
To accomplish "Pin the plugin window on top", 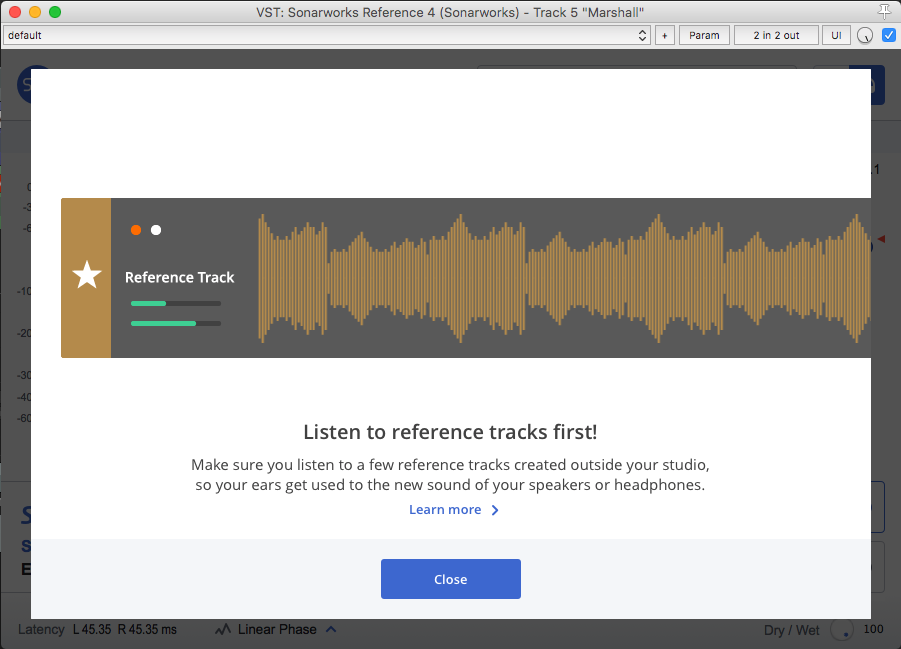I will (x=884, y=11).
